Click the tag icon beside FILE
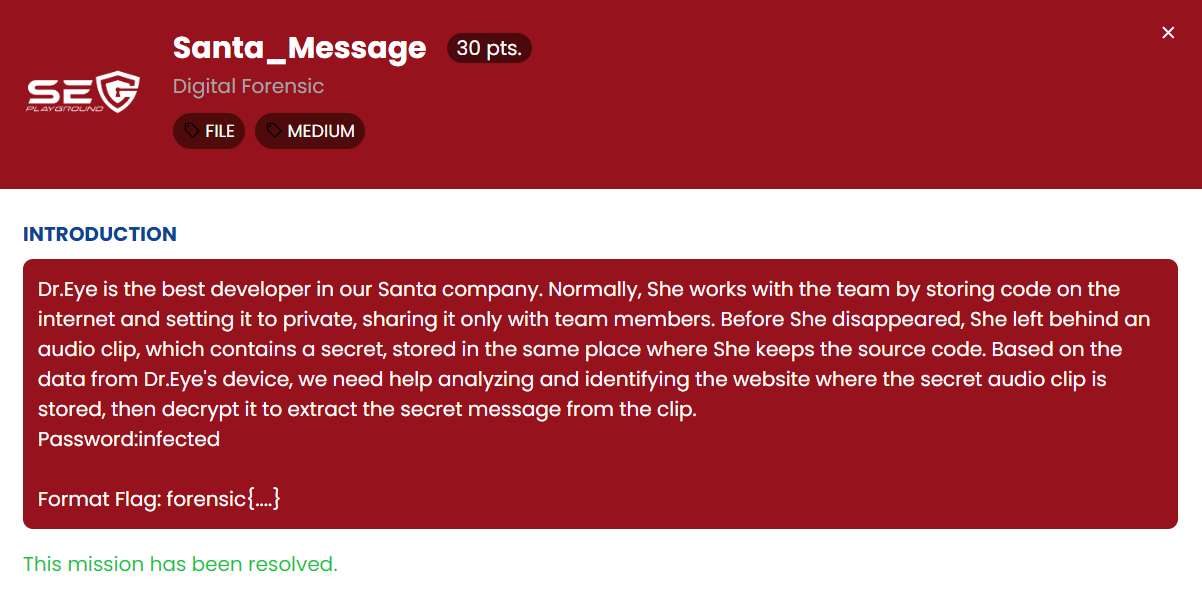 [x=191, y=131]
